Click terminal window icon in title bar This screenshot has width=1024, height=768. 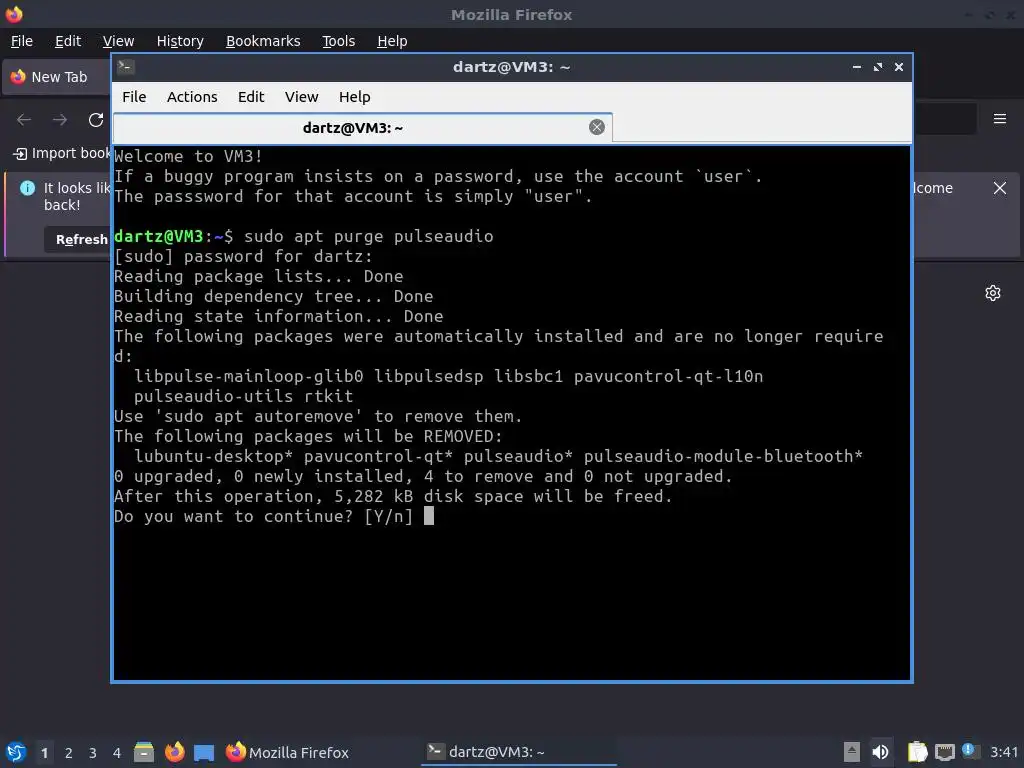coord(126,67)
